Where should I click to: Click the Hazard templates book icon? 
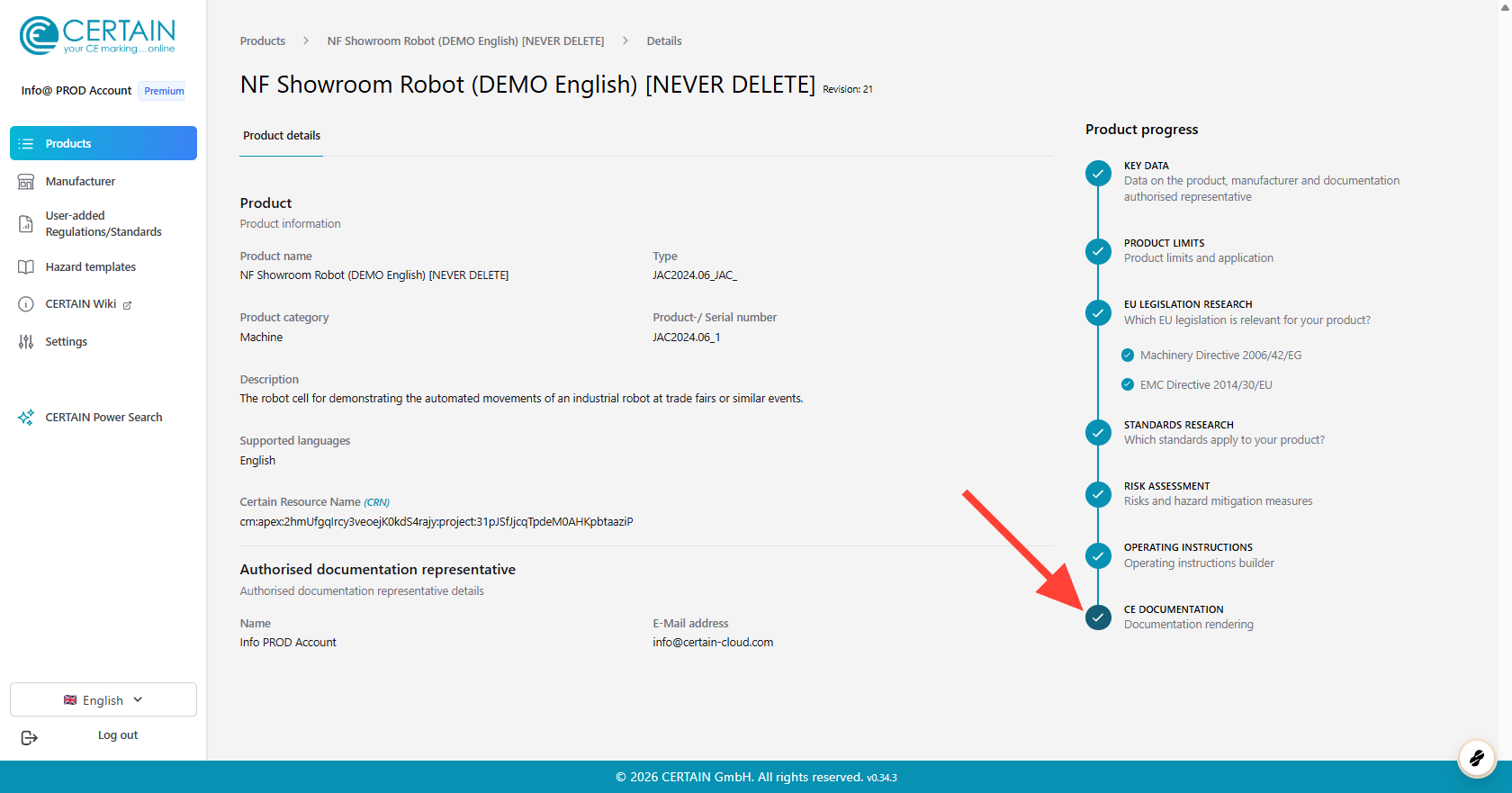[x=26, y=267]
